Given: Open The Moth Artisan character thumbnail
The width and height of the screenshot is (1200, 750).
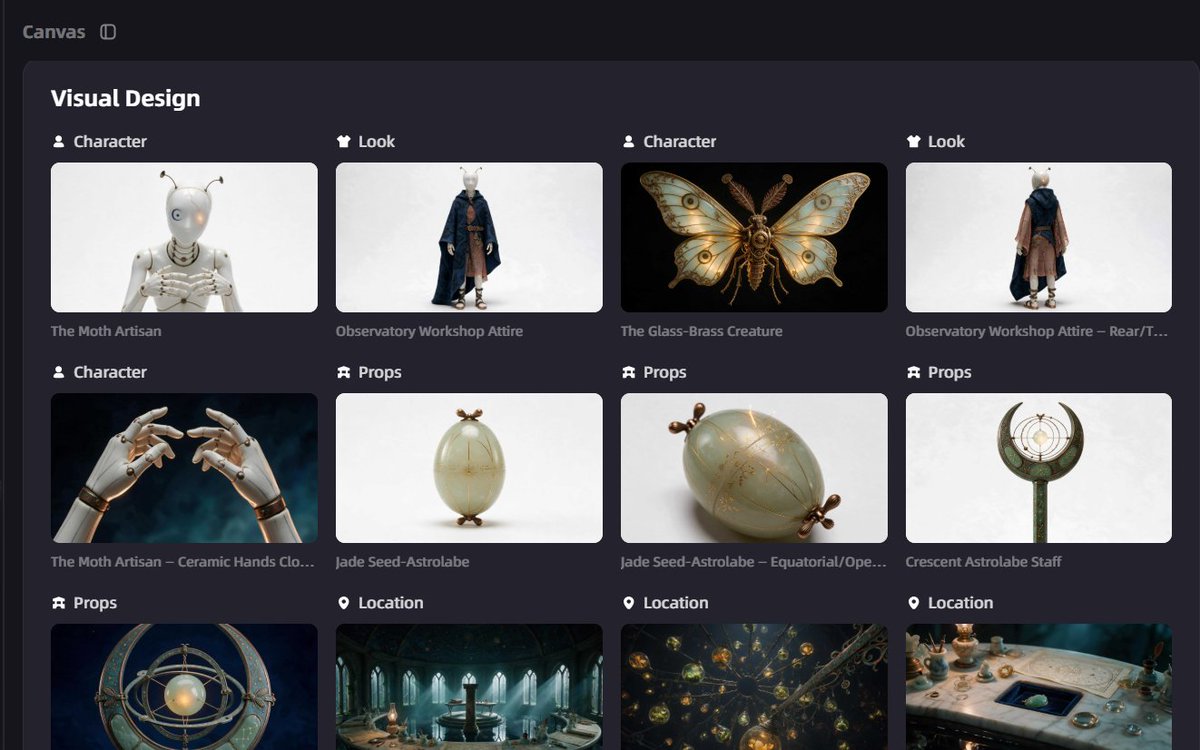Looking at the screenshot, I should coord(184,238).
